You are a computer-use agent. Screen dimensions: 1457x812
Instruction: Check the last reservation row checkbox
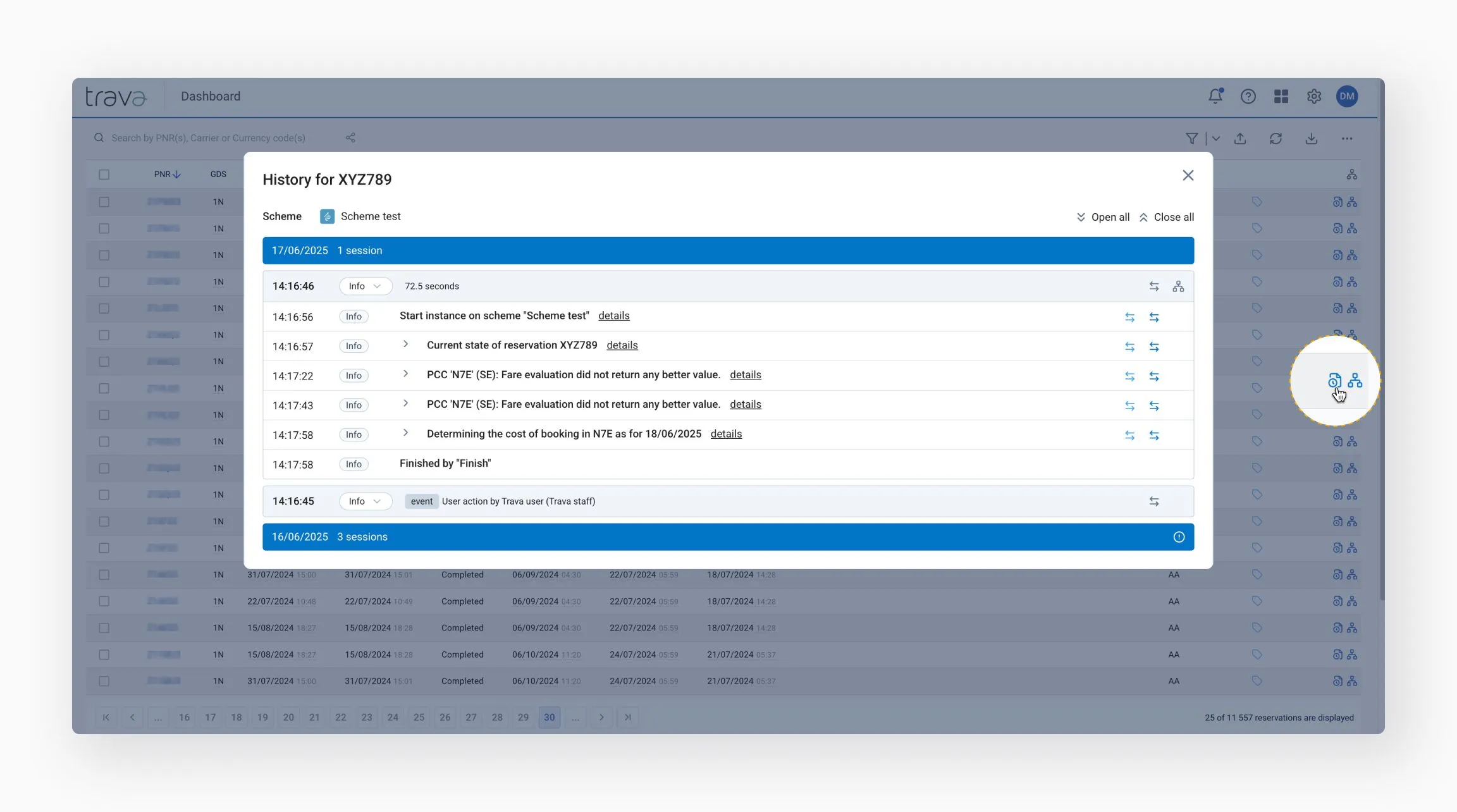point(104,681)
